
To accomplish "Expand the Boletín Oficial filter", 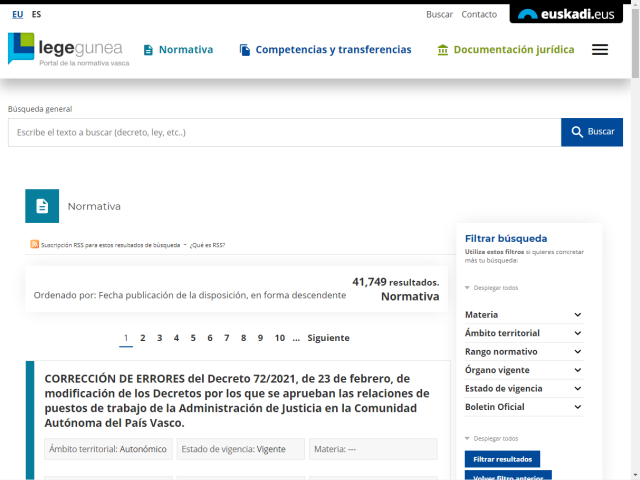I will click(x=524, y=407).
